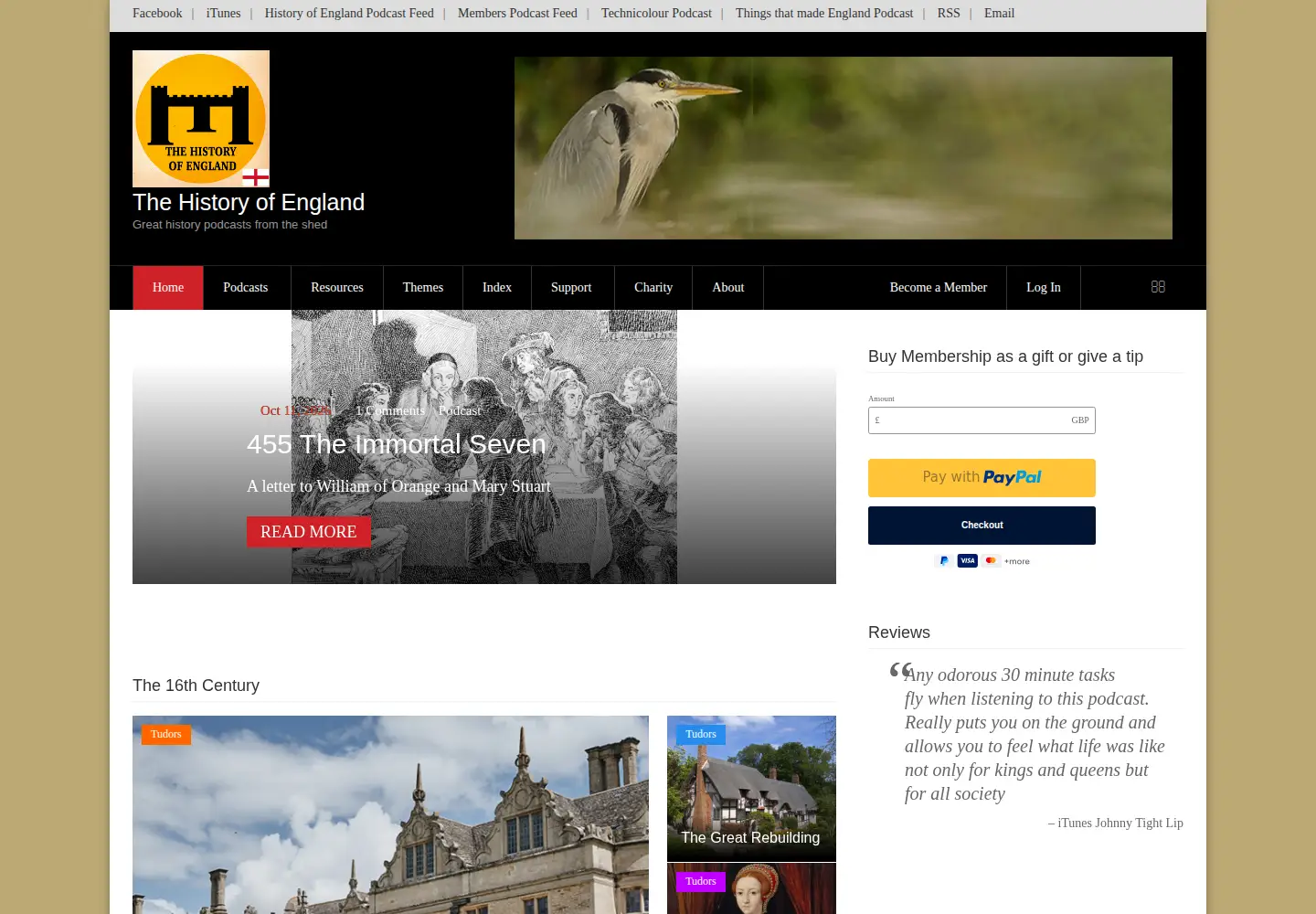
Task: Pay with PayPal button
Action: (x=982, y=478)
